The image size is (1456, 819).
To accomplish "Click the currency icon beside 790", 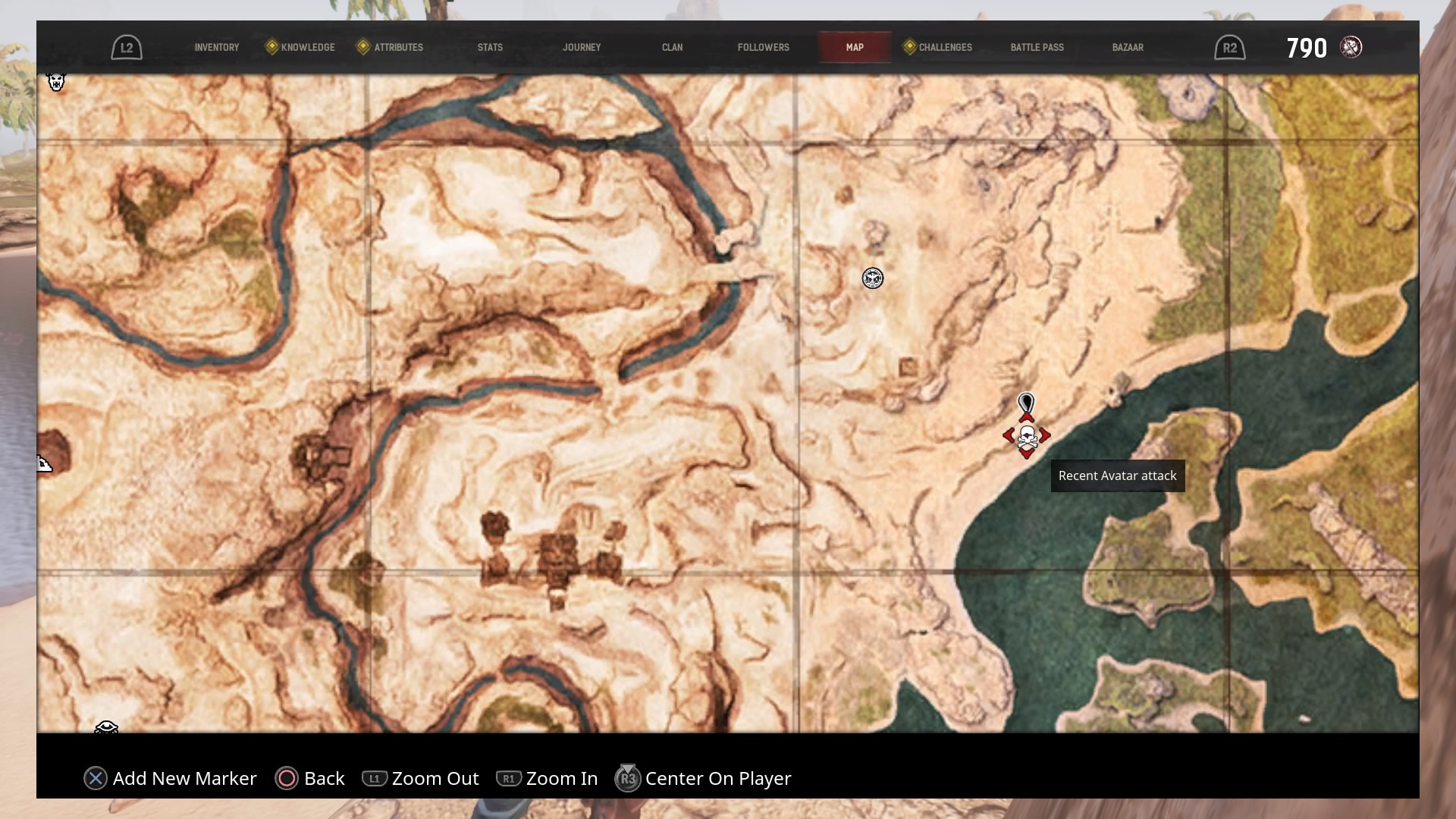I will click(1351, 47).
